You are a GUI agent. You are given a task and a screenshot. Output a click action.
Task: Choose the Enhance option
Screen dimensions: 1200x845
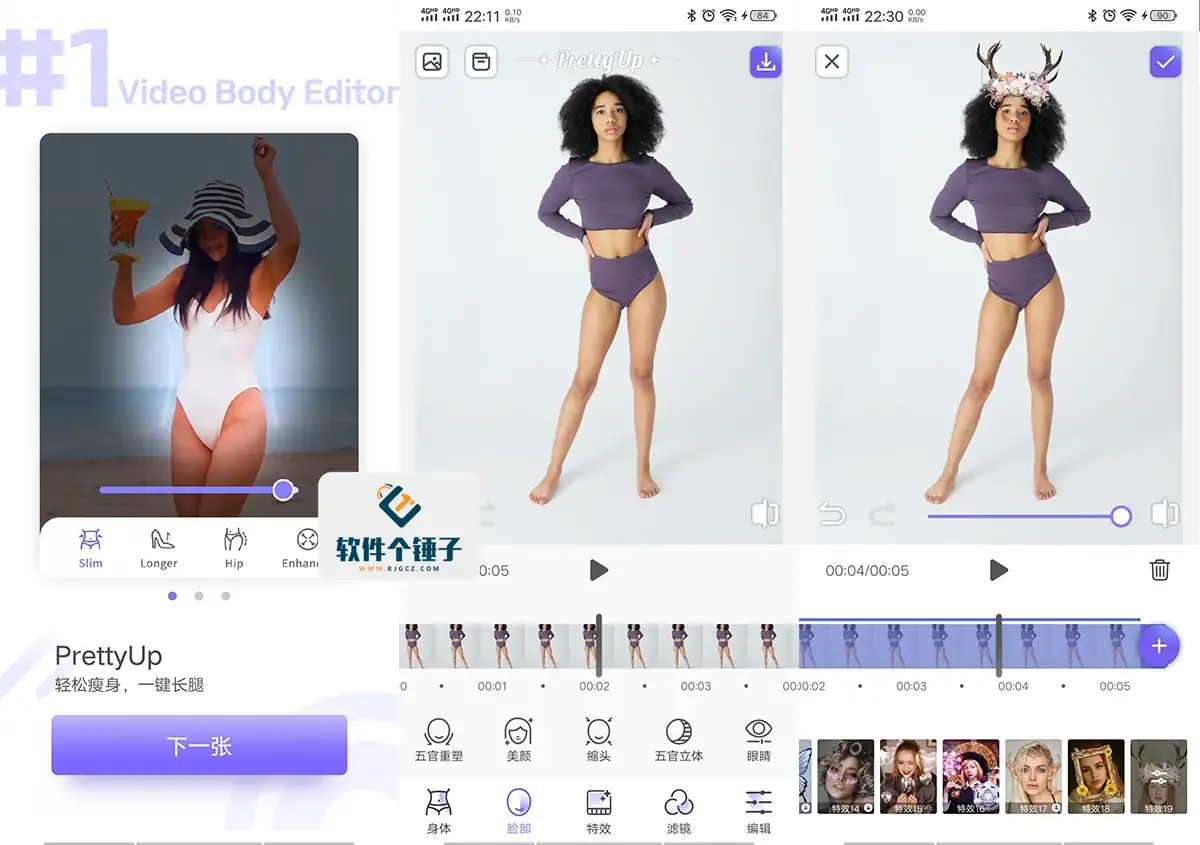click(301, 548)
